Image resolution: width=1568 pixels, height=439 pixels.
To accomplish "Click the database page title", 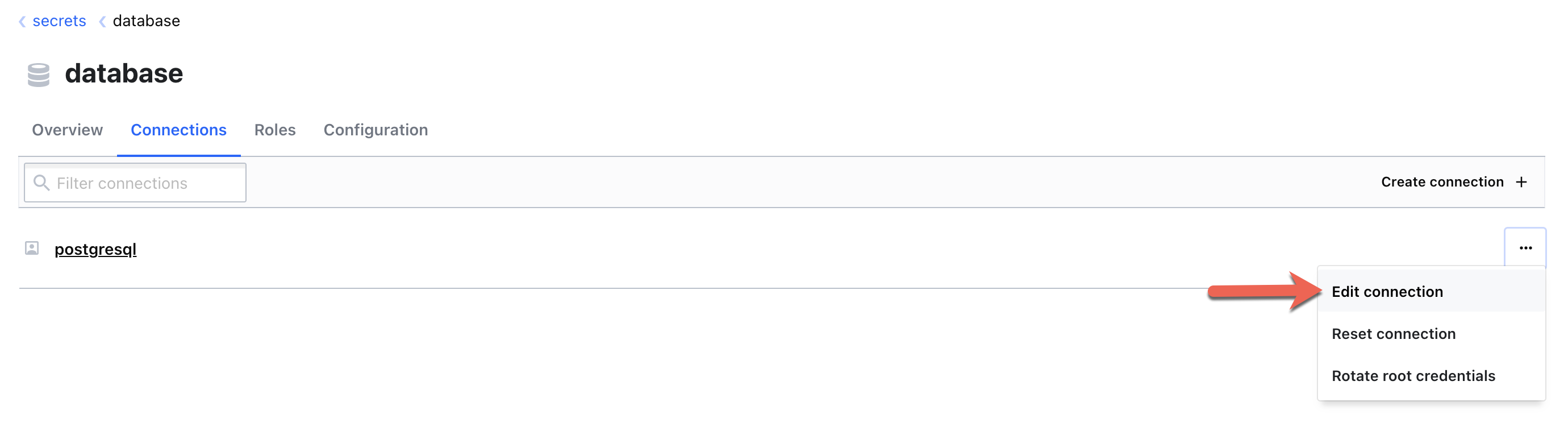I will coord(124,74).
